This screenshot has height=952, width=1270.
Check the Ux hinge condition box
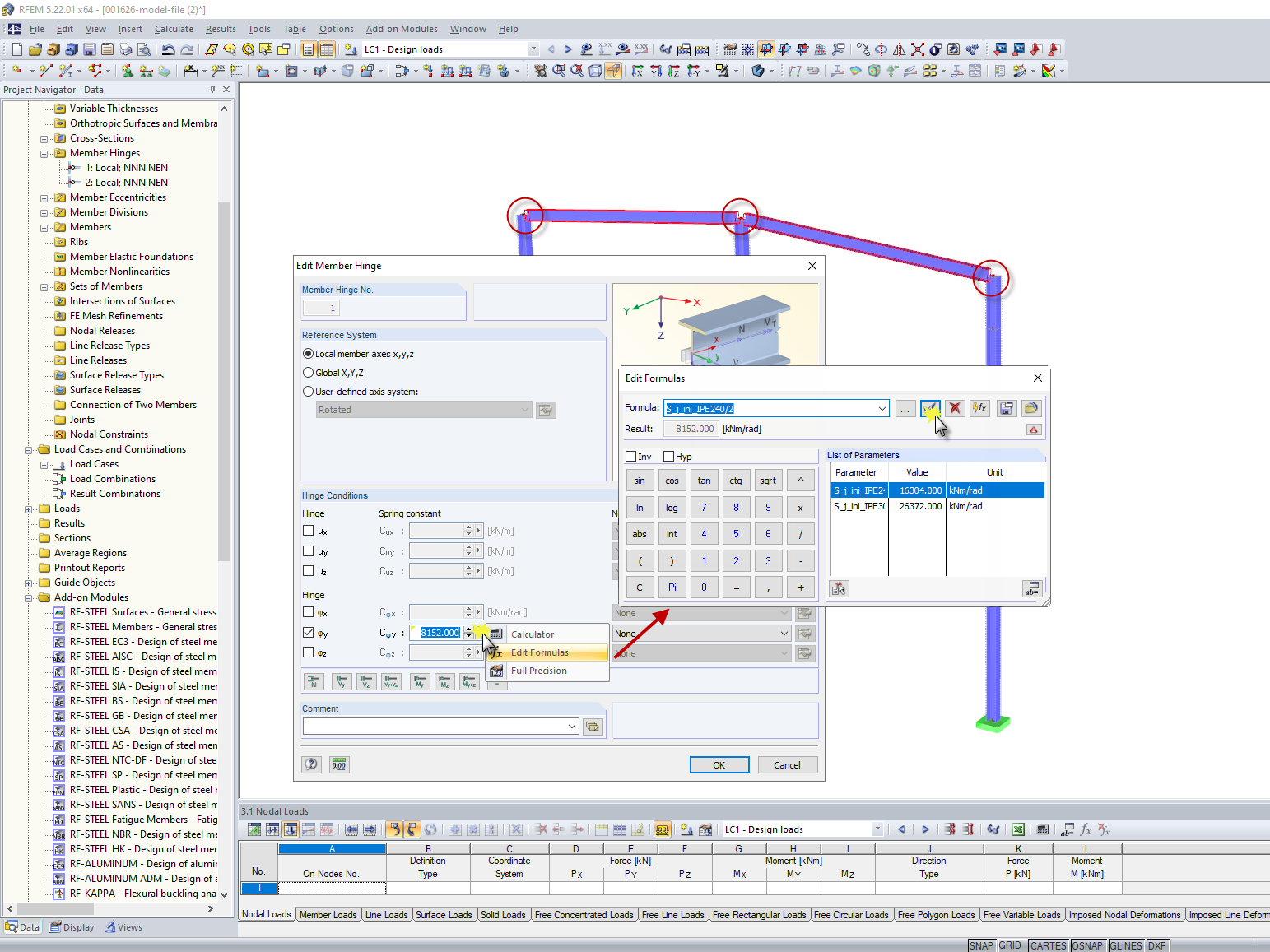pos(308,530)
